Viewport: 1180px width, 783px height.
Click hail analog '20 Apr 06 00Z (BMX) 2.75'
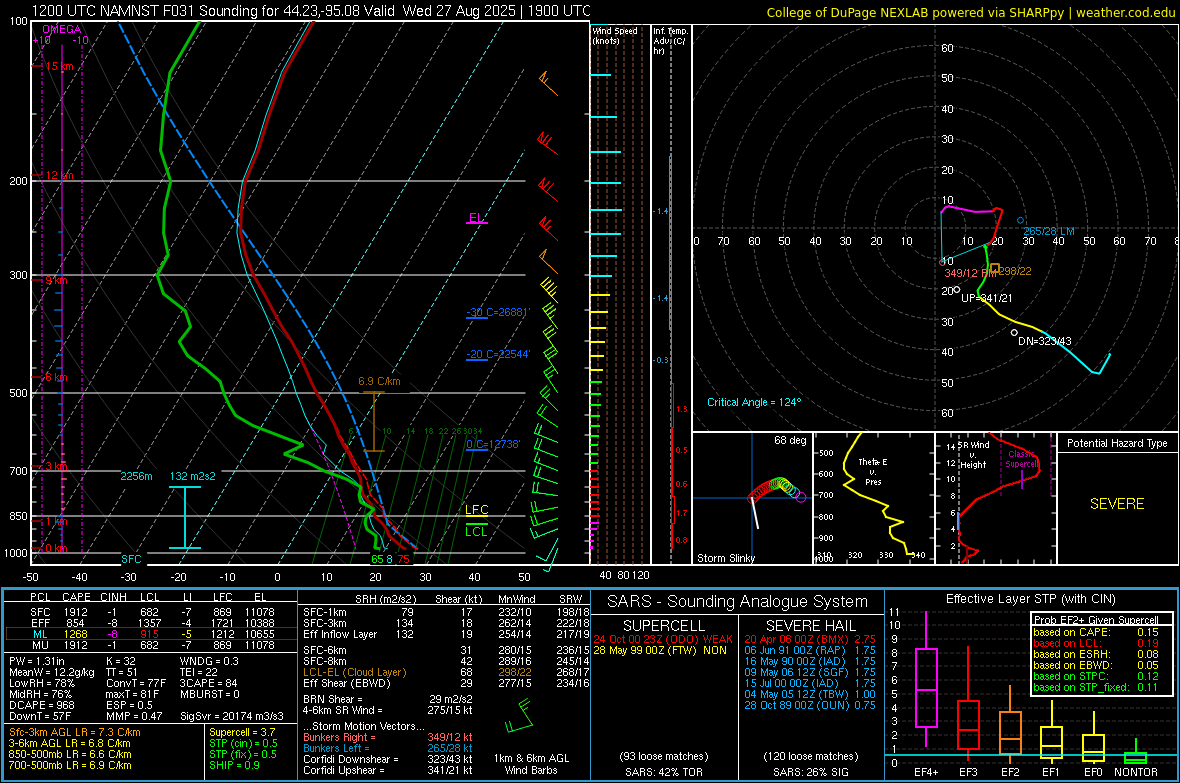pyautogui.click(x=810, y=639)
